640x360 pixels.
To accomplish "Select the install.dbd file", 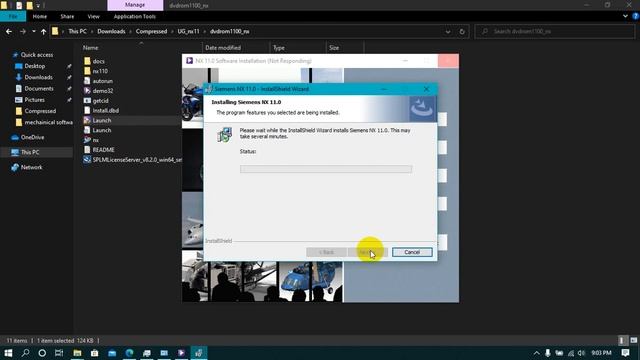I will click(105, 110).
